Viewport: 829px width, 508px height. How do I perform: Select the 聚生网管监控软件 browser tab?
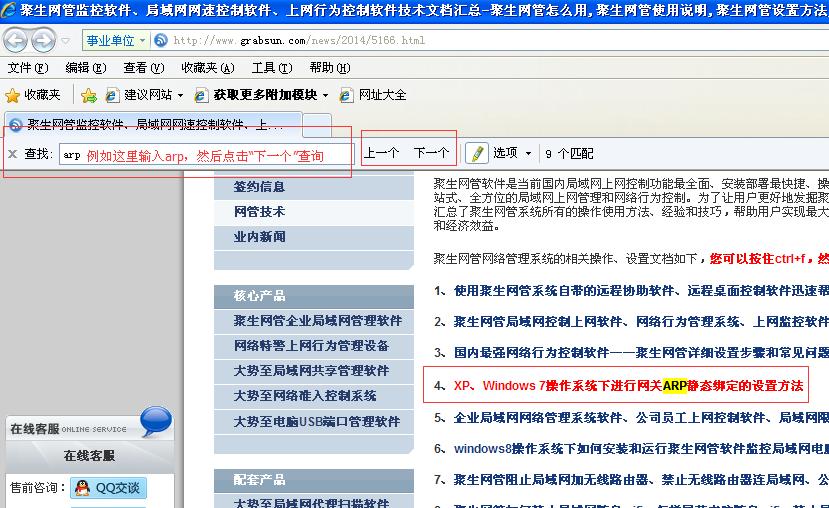tap(150, 125)
